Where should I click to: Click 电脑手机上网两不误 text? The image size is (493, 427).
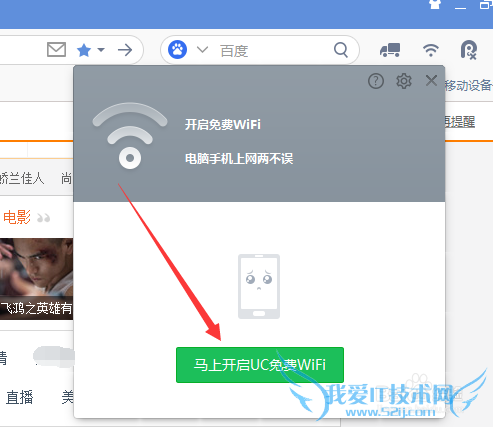239,158
